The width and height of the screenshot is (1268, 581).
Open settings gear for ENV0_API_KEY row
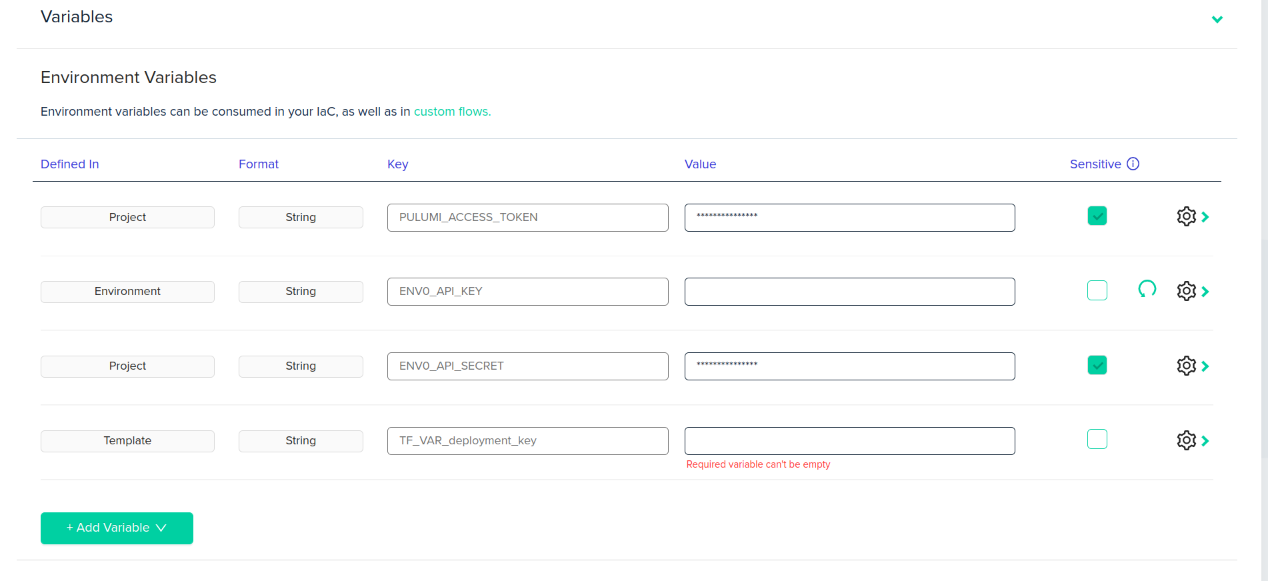1186,291
